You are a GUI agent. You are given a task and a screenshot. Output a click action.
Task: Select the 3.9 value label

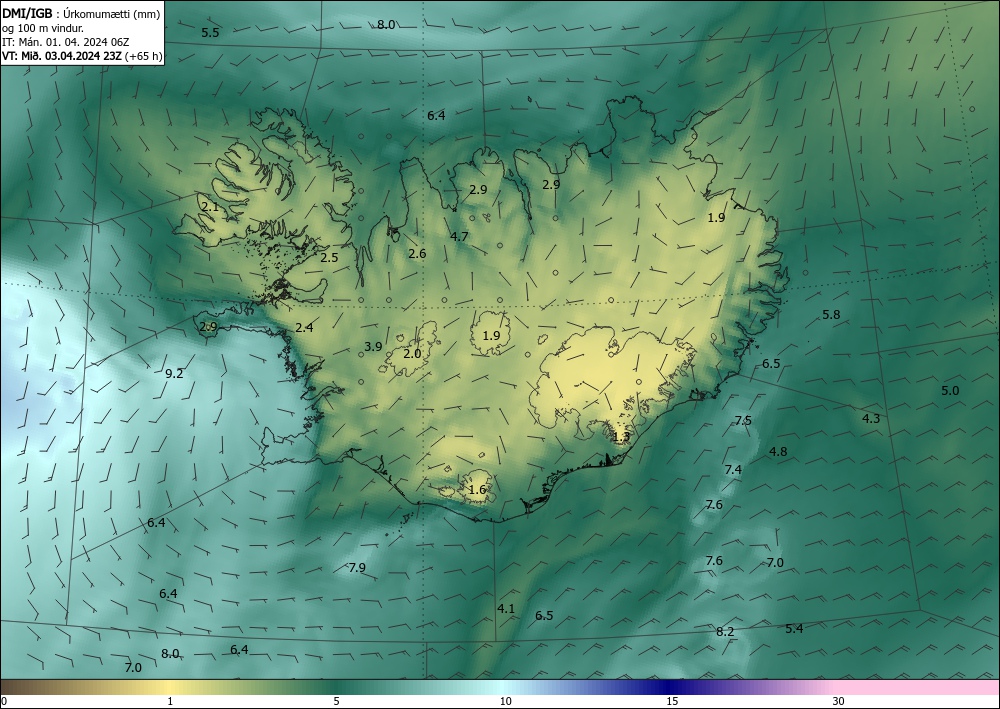click(x=373, y=347)
